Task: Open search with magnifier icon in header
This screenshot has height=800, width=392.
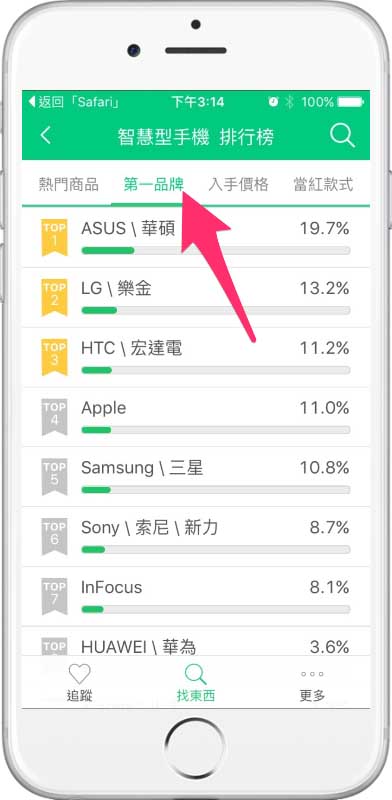Action: pyautogui.click(x=342, y=136)
